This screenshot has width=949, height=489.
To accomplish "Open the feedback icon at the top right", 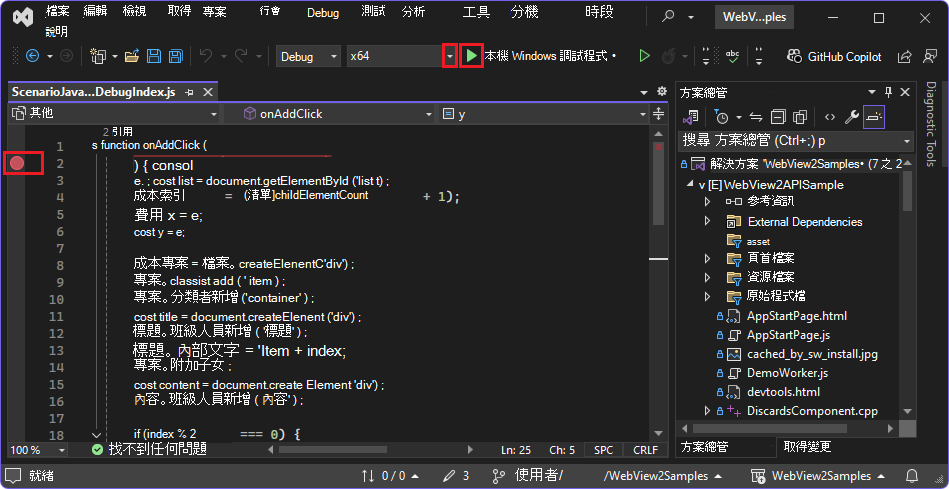I will click(x=930, y=56).
